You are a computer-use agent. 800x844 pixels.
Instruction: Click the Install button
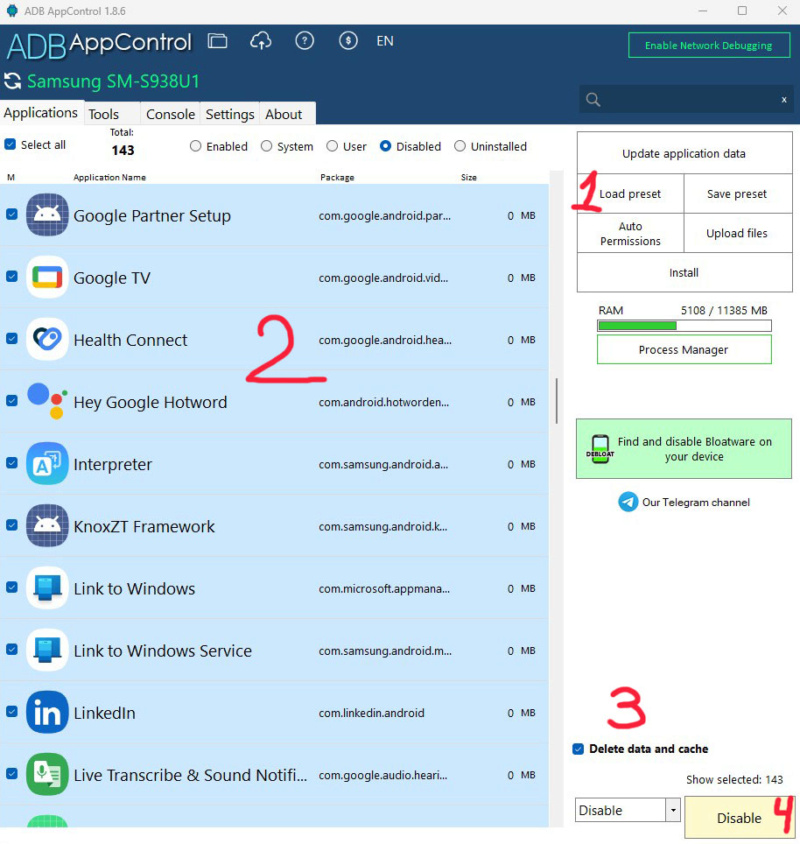click(684, 273)
